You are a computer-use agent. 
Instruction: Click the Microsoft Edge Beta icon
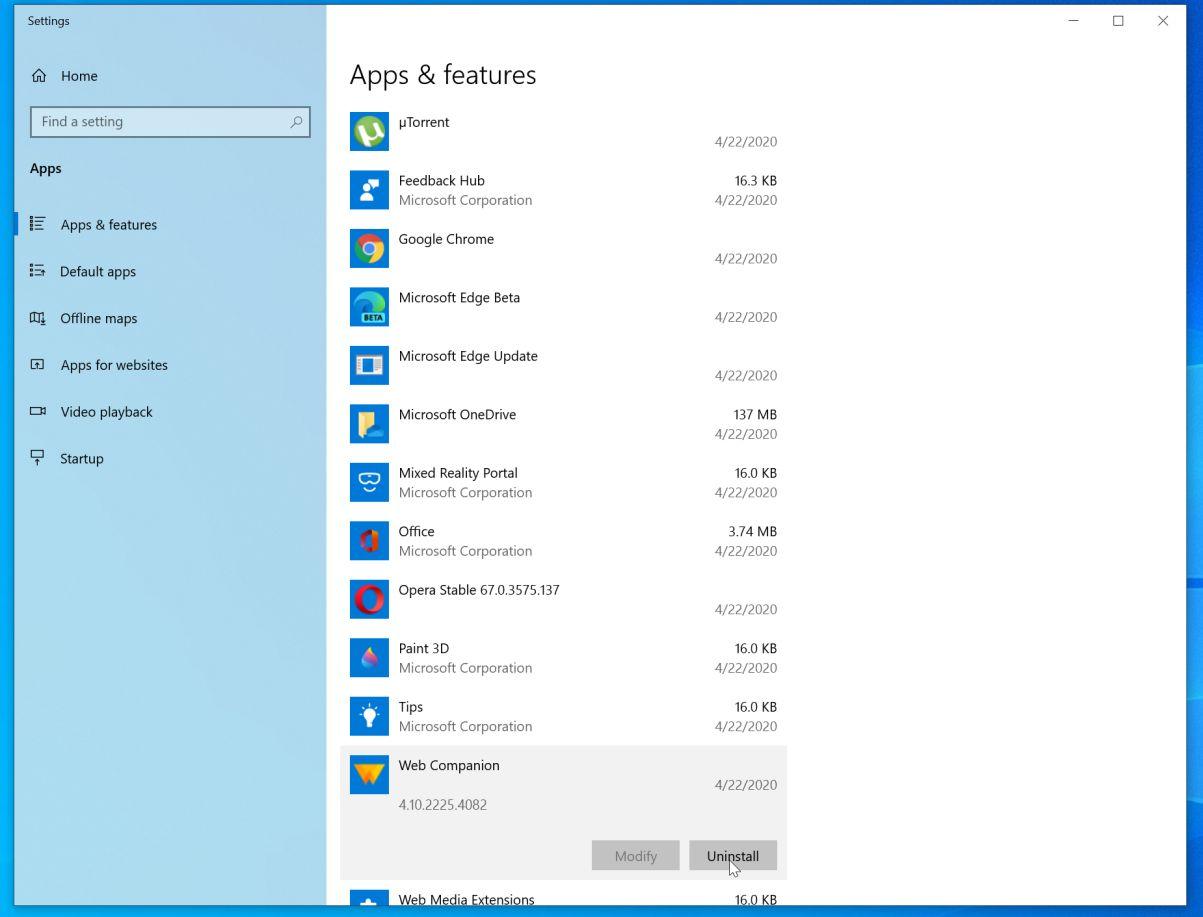click(x=369, y=307)
